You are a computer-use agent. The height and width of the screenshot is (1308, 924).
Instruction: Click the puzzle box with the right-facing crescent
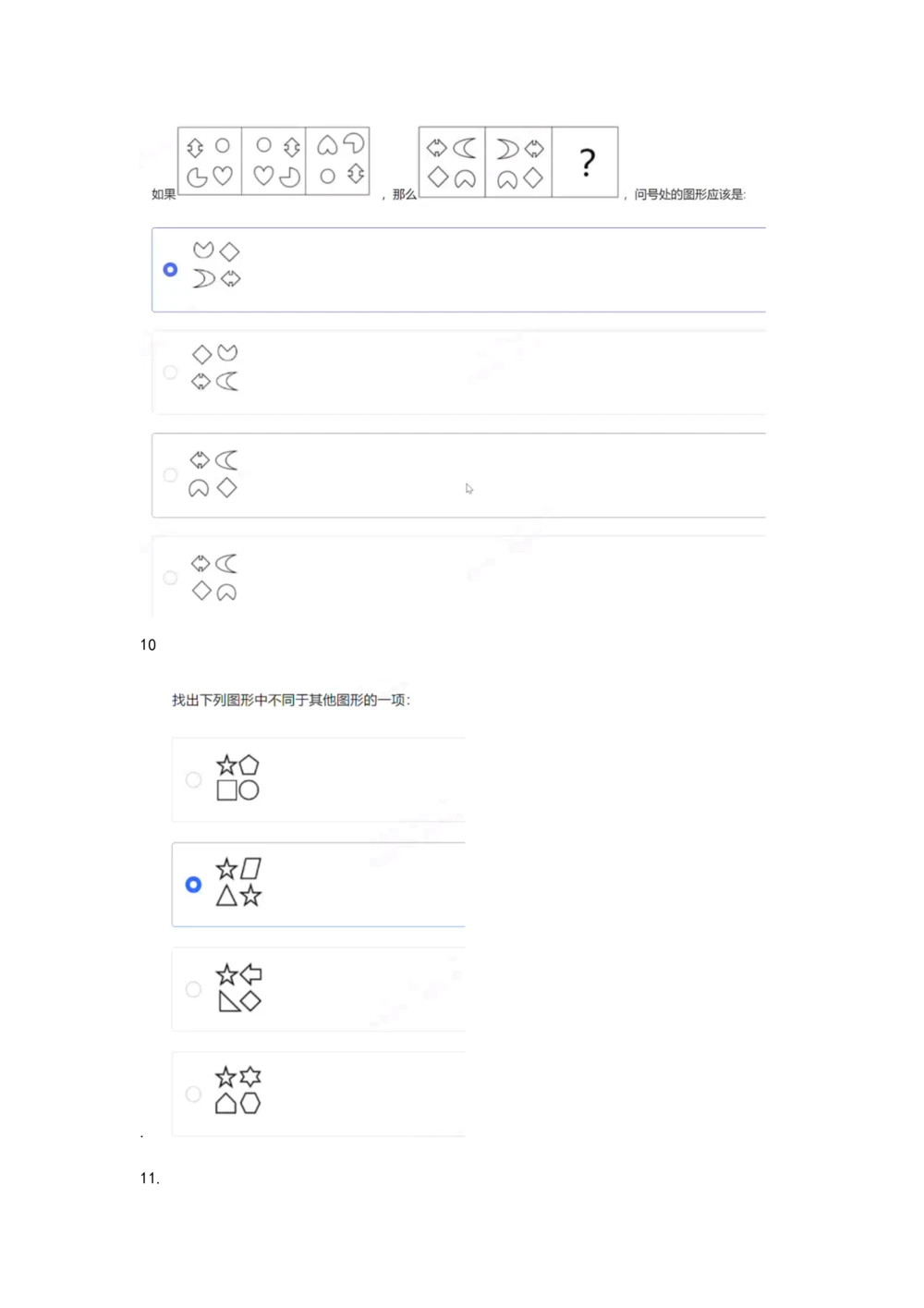518,162
